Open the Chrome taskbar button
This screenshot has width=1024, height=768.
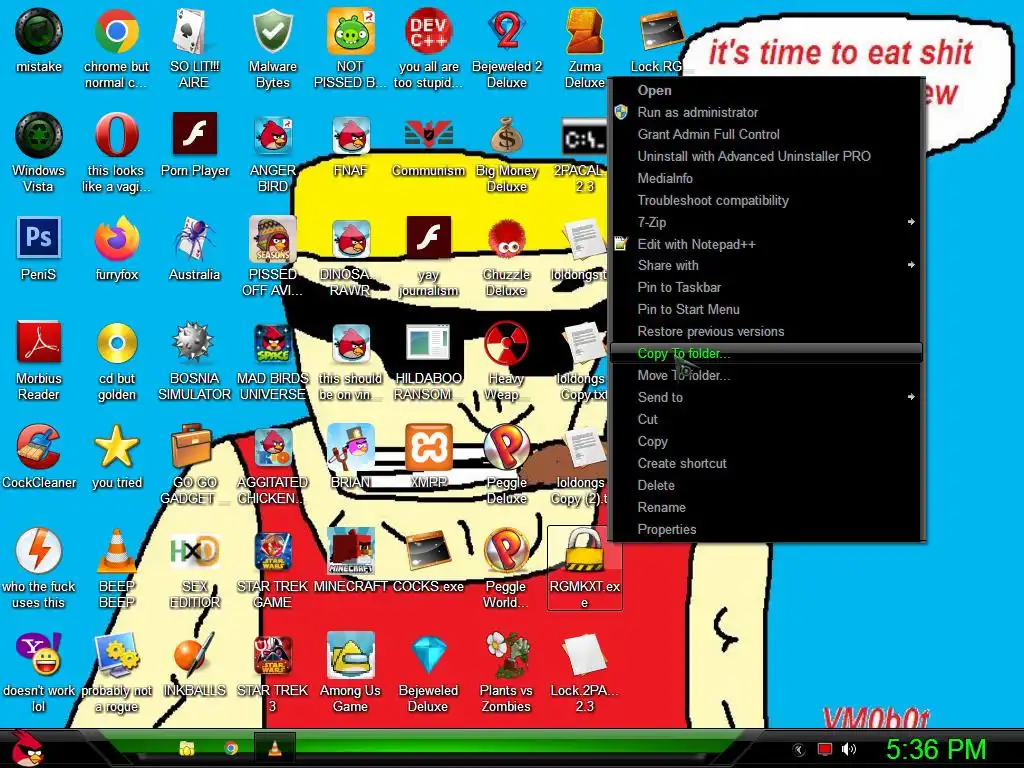click(231, 748)
